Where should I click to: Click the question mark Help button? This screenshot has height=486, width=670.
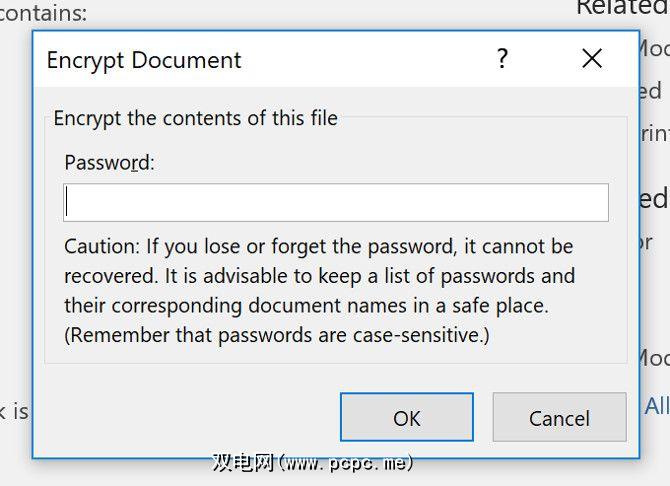point(503,59)
